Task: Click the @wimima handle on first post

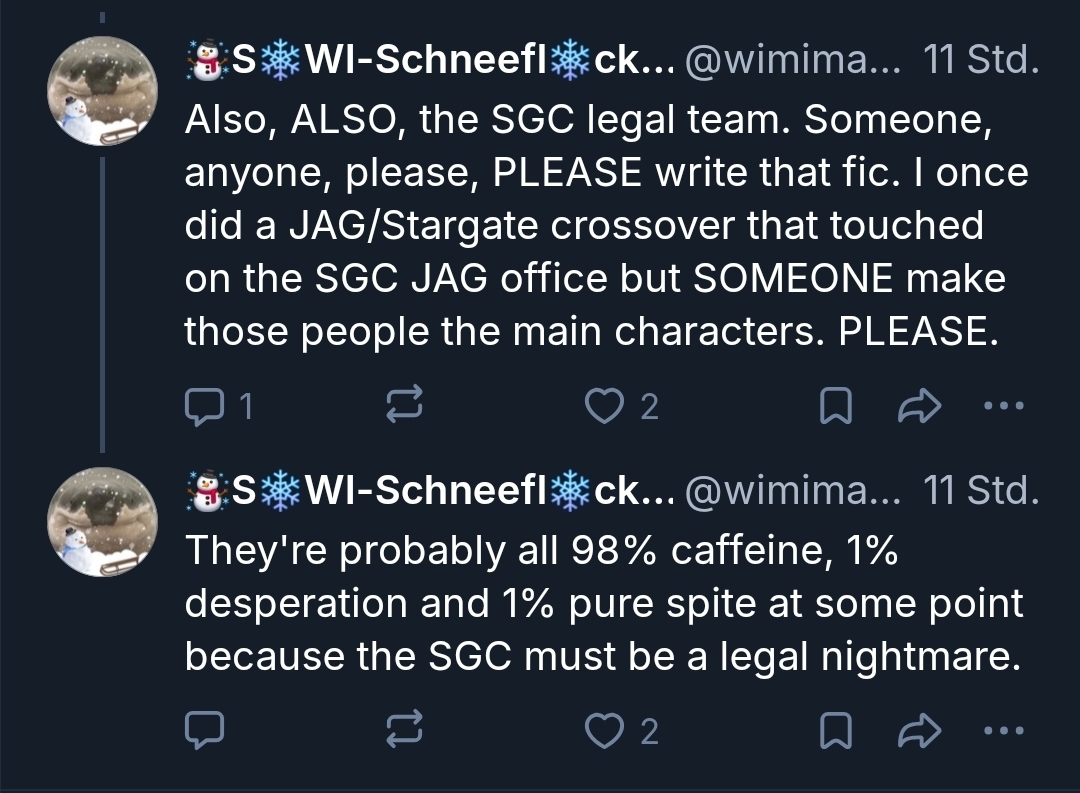Action: (795, 62)
